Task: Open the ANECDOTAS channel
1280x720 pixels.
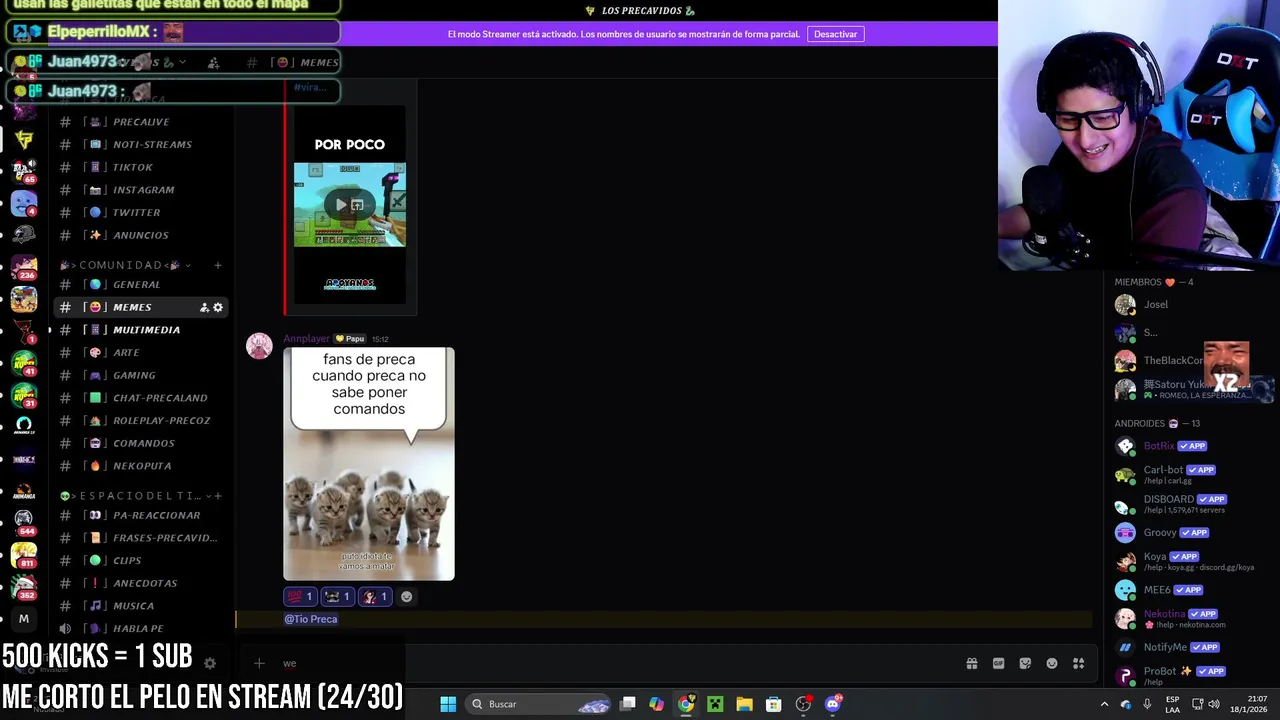Action: [141, 583]
